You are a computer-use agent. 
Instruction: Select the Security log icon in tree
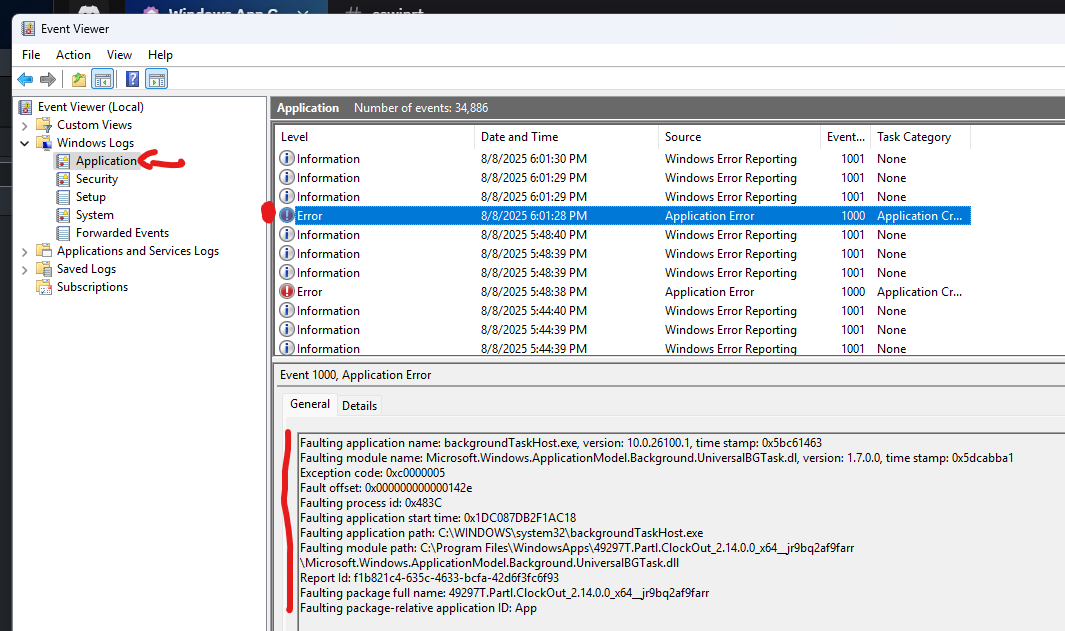pyautogui.click(x=64, y=179)
